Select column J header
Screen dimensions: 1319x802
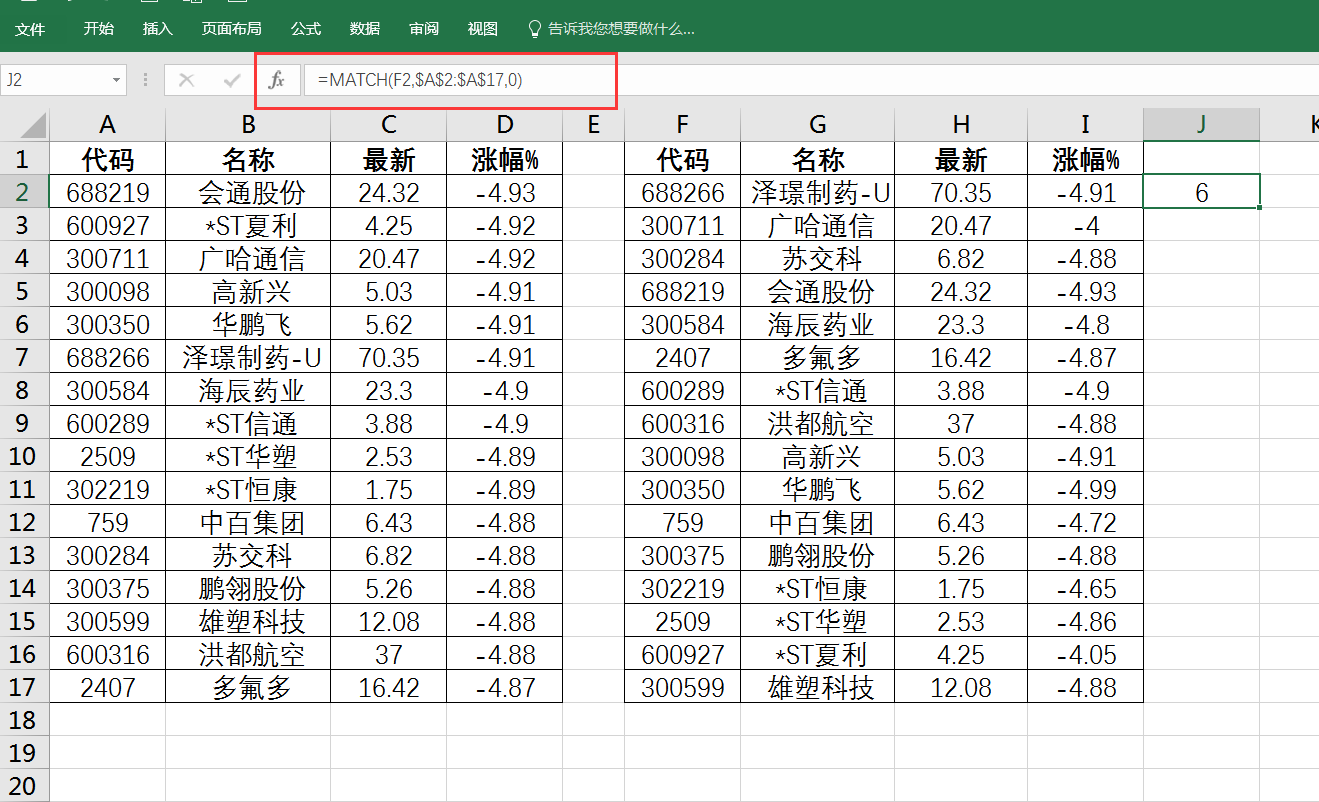point(1201,125)
